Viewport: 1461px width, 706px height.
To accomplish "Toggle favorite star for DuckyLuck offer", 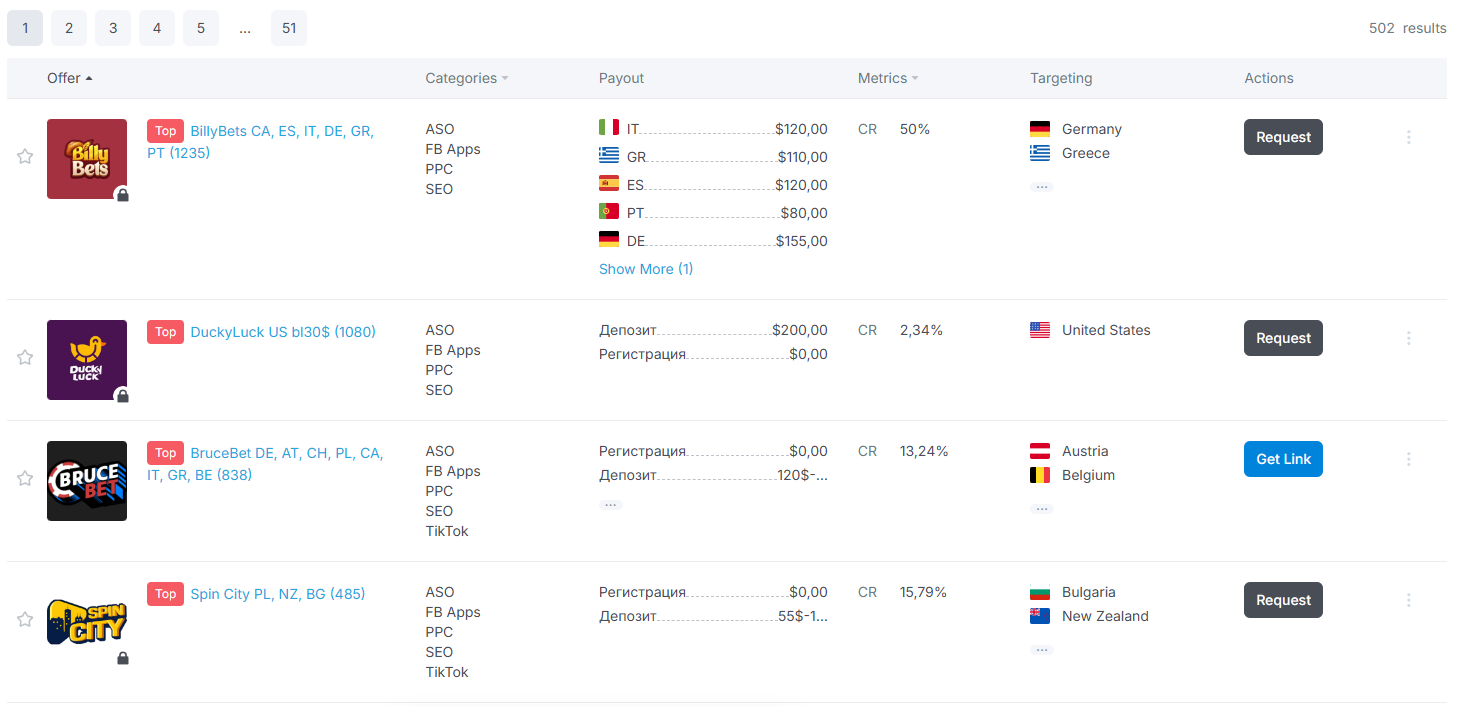I will (x=25, y=357).
